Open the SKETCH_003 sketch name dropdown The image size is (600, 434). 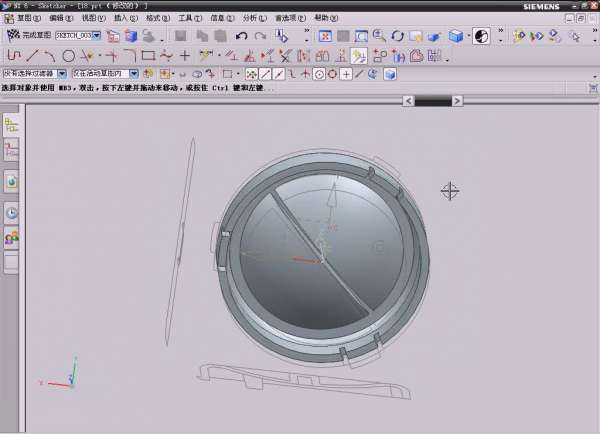point(97,36)
